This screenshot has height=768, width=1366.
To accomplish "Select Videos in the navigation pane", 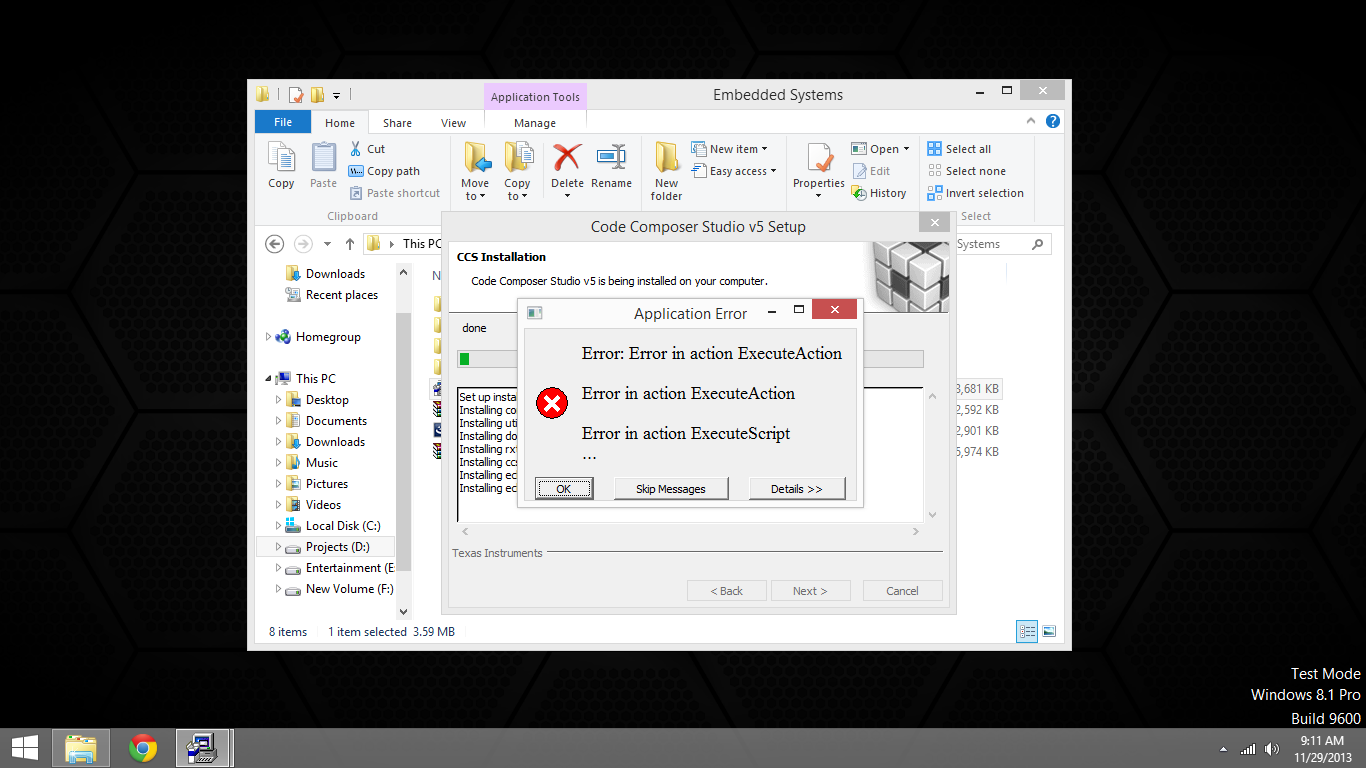I will tap(313, 505).
